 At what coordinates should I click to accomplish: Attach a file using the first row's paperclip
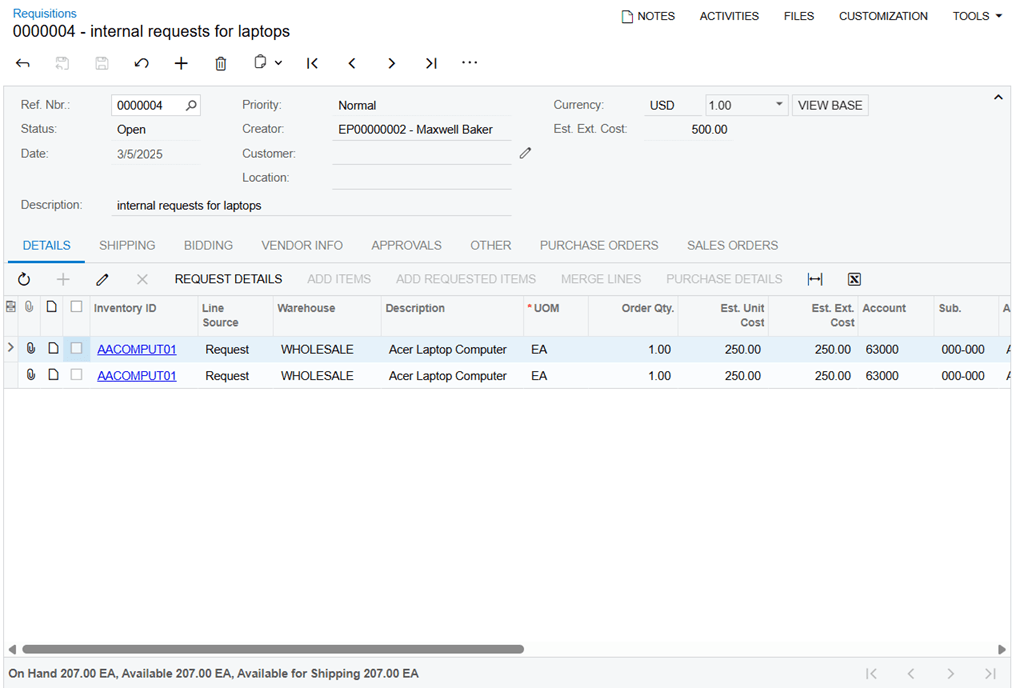pos(30,348)
